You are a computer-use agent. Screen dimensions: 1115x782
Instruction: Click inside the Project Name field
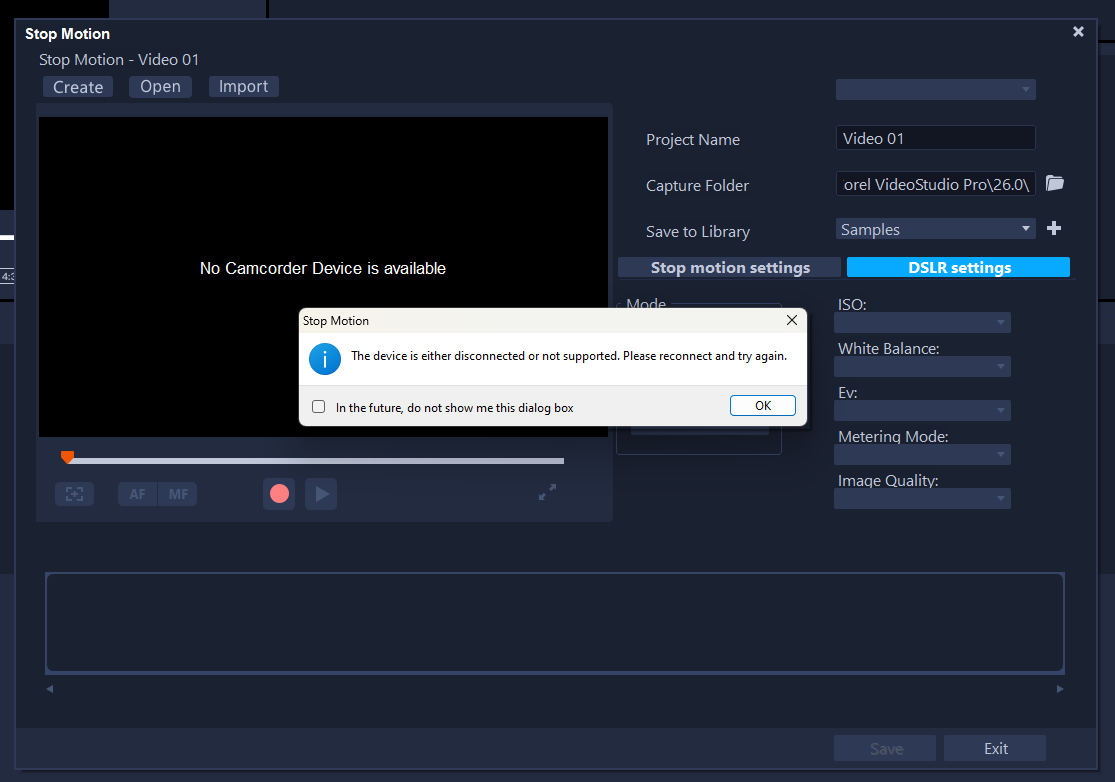(935, 137)
